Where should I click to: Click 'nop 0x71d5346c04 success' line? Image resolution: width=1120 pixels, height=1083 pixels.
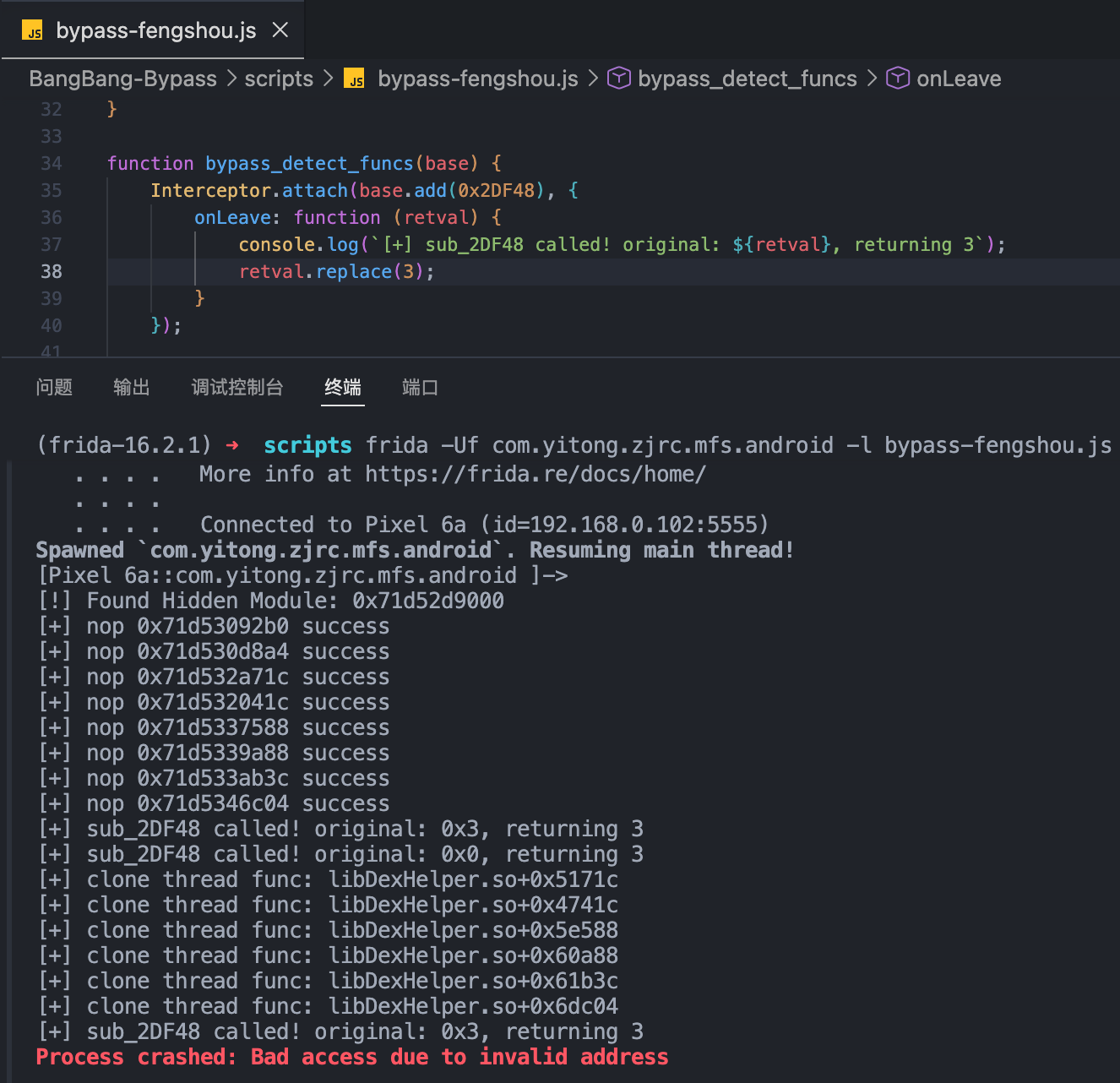pyautogui.click(x=214, y=803)
